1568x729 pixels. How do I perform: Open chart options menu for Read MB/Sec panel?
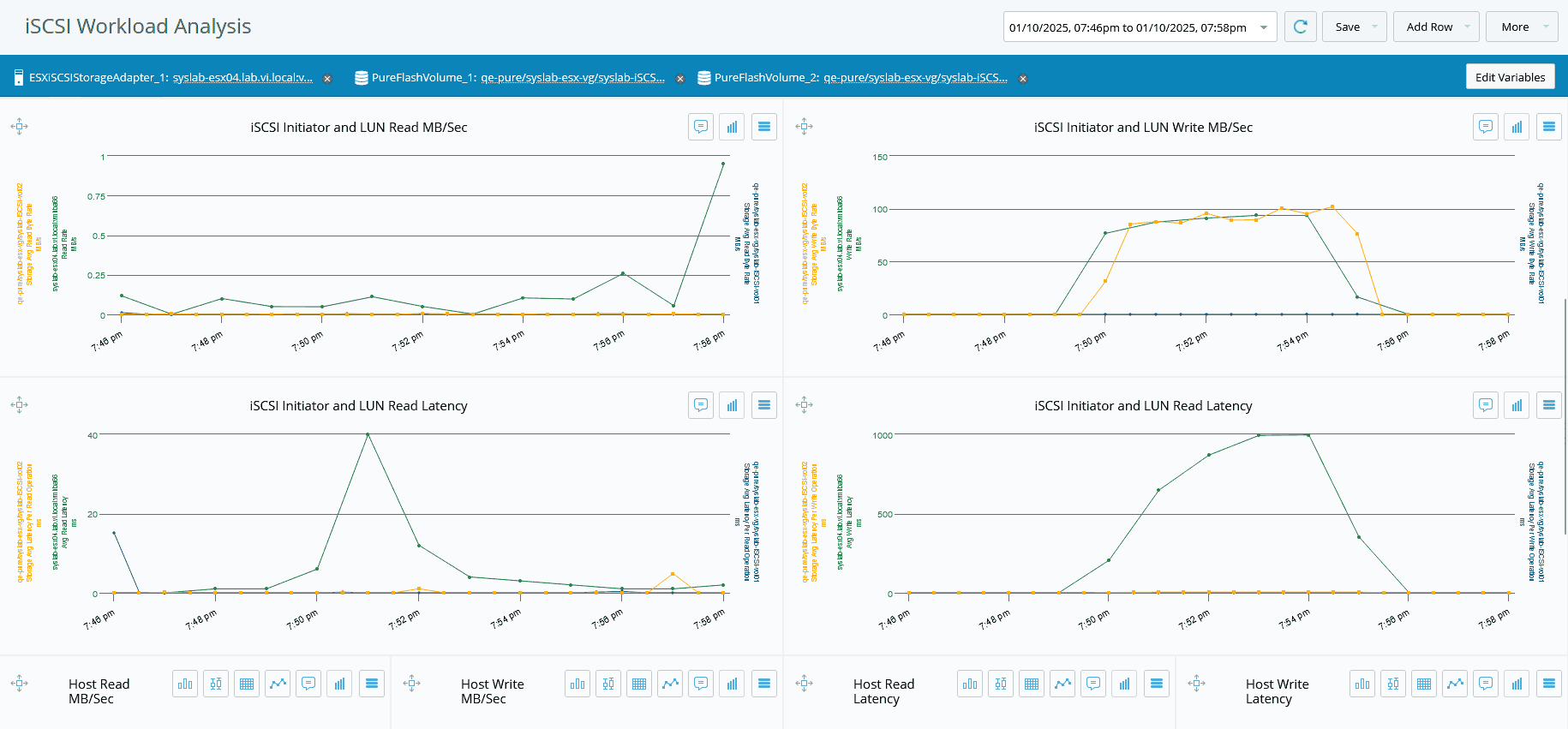coord(764,127)
